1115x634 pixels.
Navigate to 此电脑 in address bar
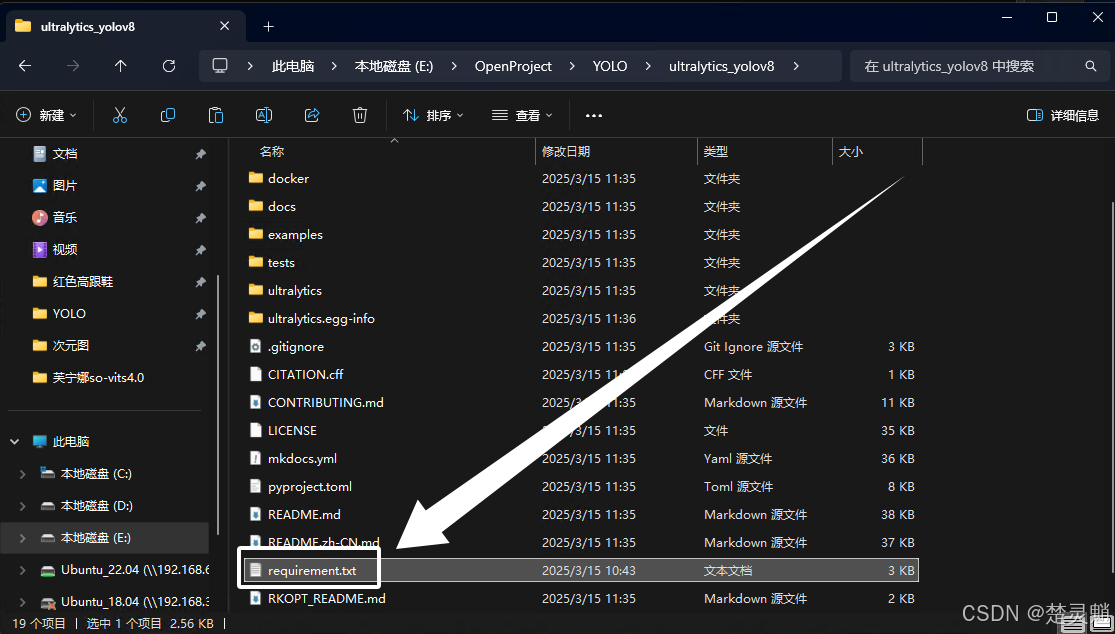(293, 66)
